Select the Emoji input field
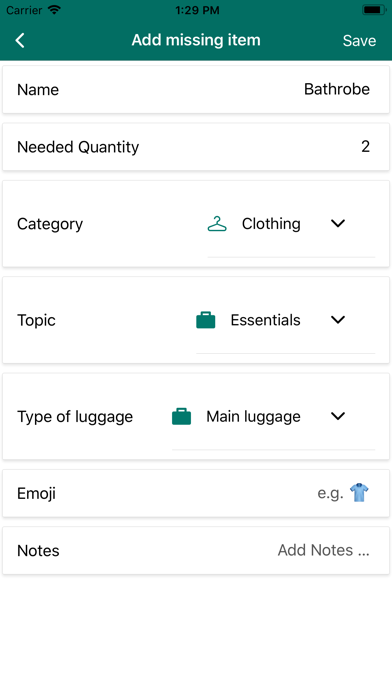392x696 pixels. [x=196, y=493]
